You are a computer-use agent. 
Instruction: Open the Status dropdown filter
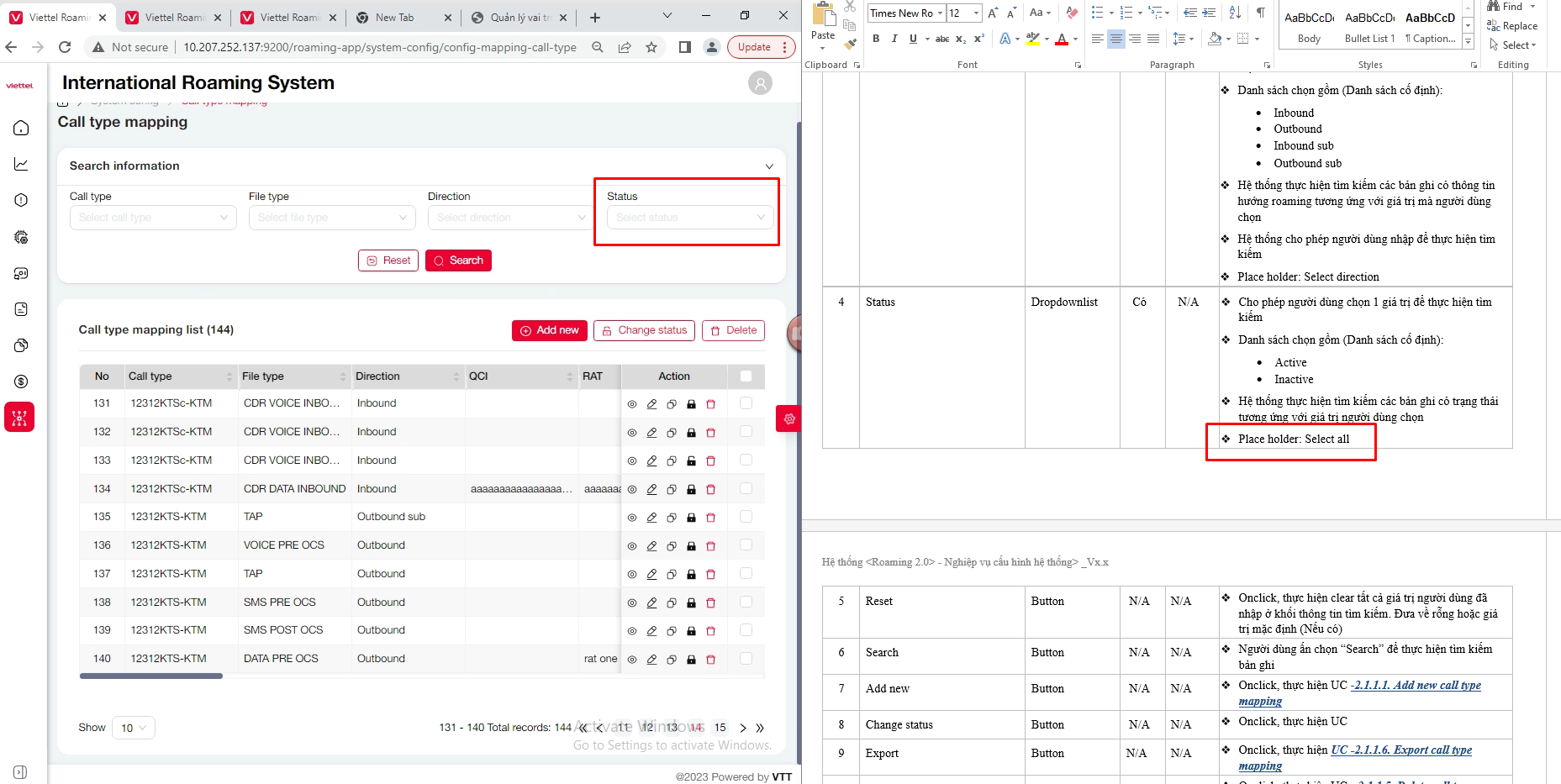tap(689, 218)
